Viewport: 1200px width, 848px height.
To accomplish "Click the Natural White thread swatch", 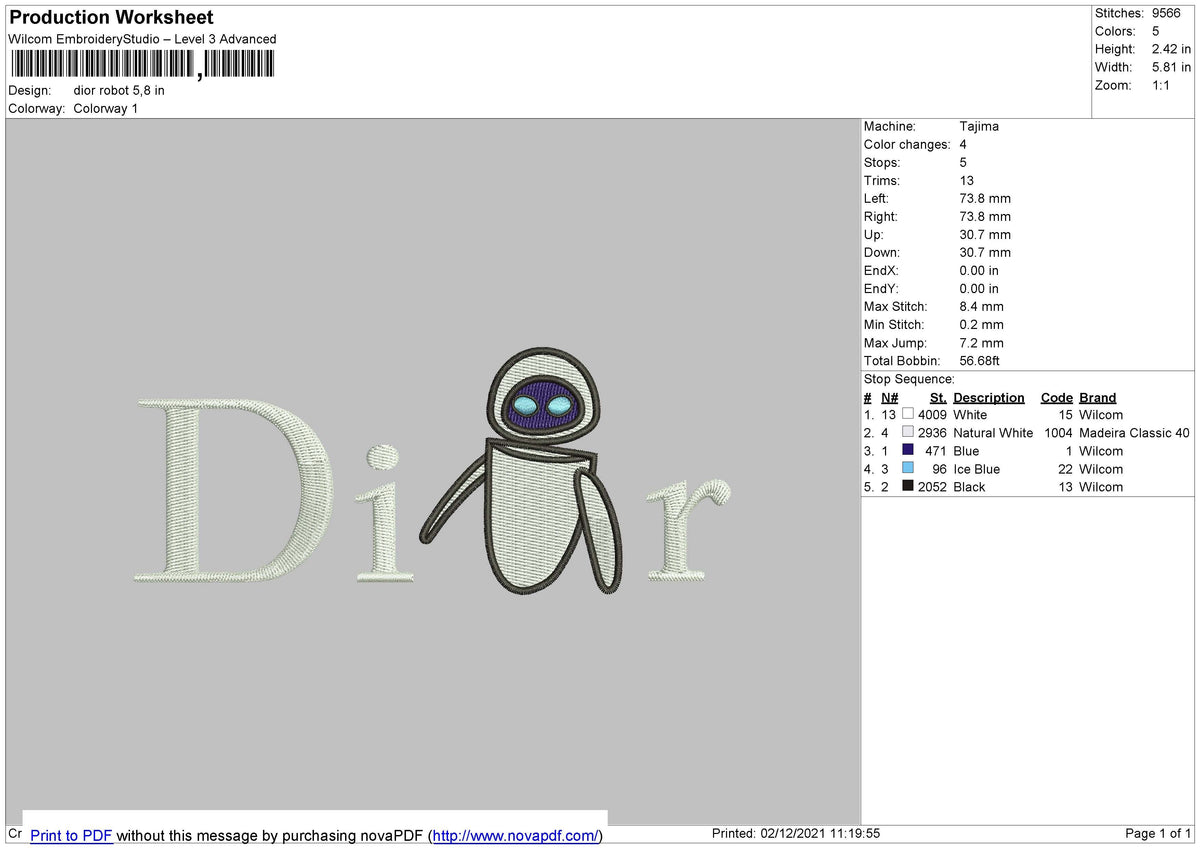I will coord(908,432).
